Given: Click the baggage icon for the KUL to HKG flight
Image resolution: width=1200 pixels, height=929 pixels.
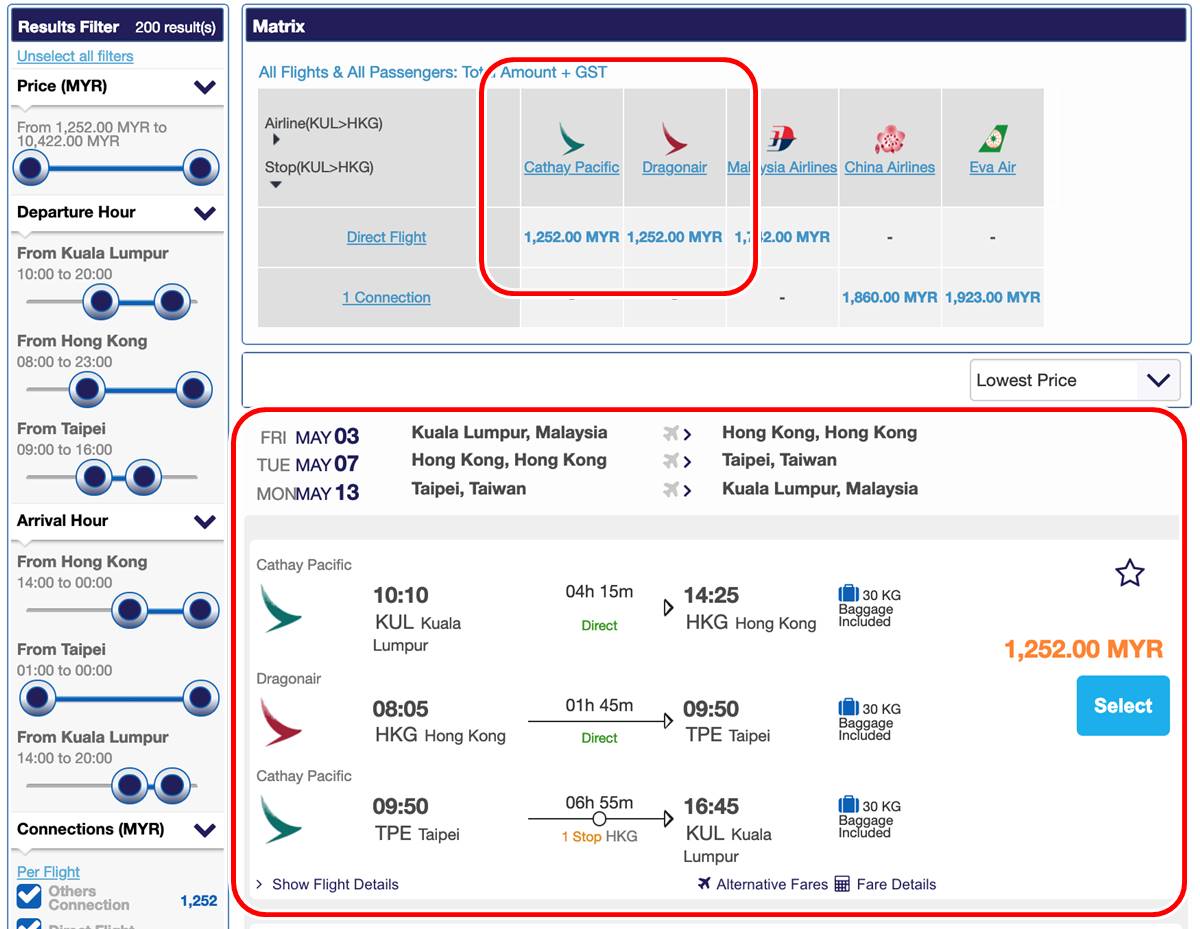Looking at the screenshot, I should [x=848, y=594].
